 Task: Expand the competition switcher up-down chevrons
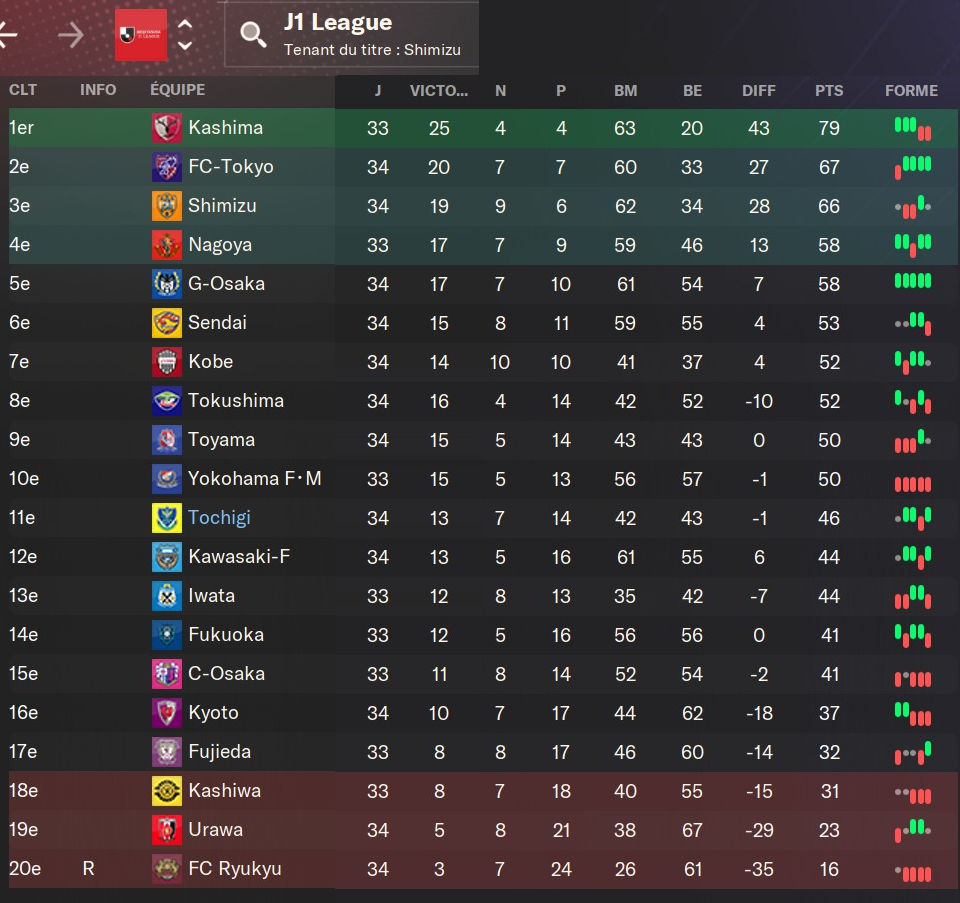[185, 35]
